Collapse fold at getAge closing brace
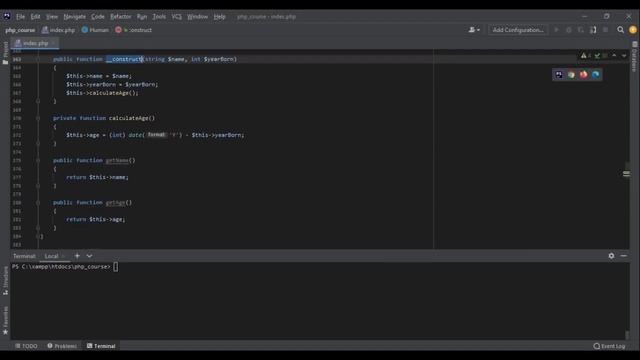The image size is (640, 360). 38,228
